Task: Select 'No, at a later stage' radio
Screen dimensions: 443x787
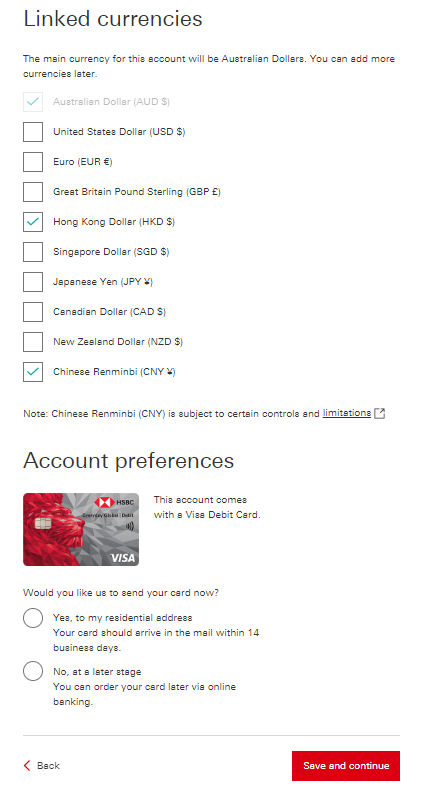Action: (x=33, y=671)
